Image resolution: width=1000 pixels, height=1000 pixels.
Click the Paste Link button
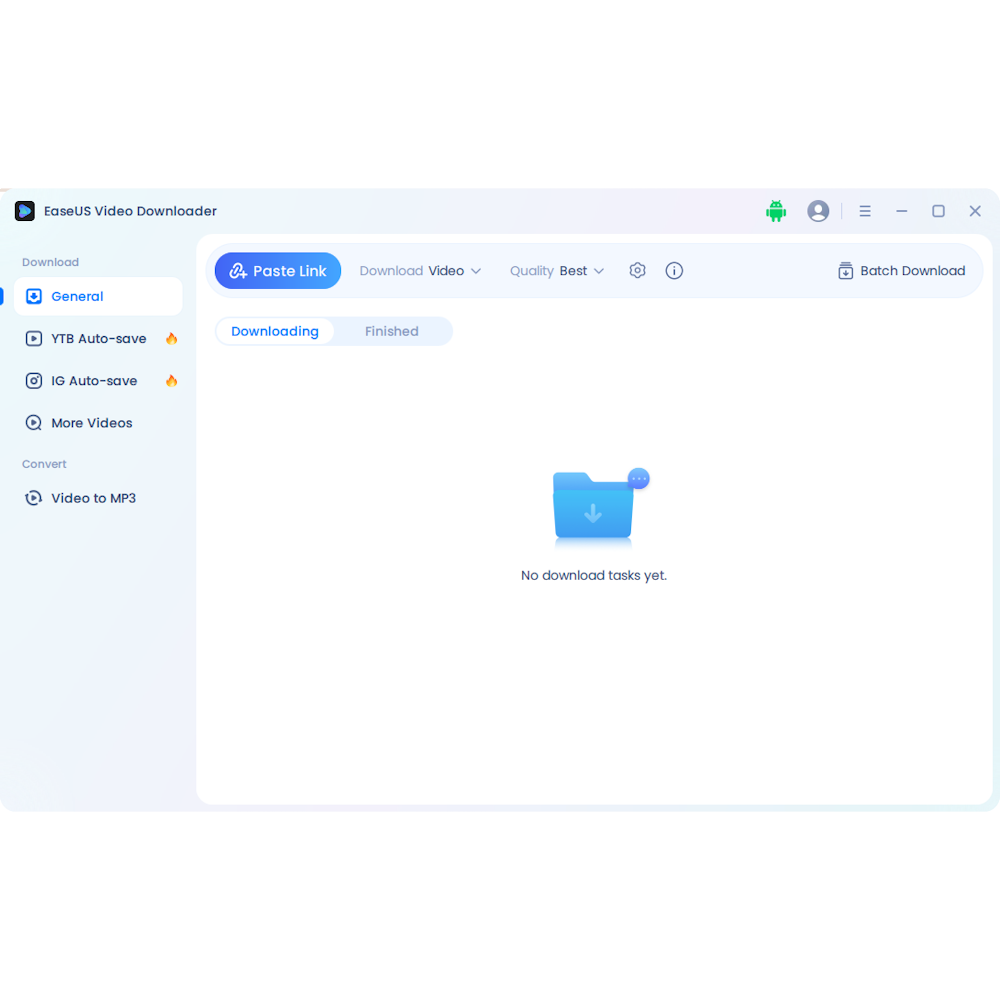(x=277, y=270)
